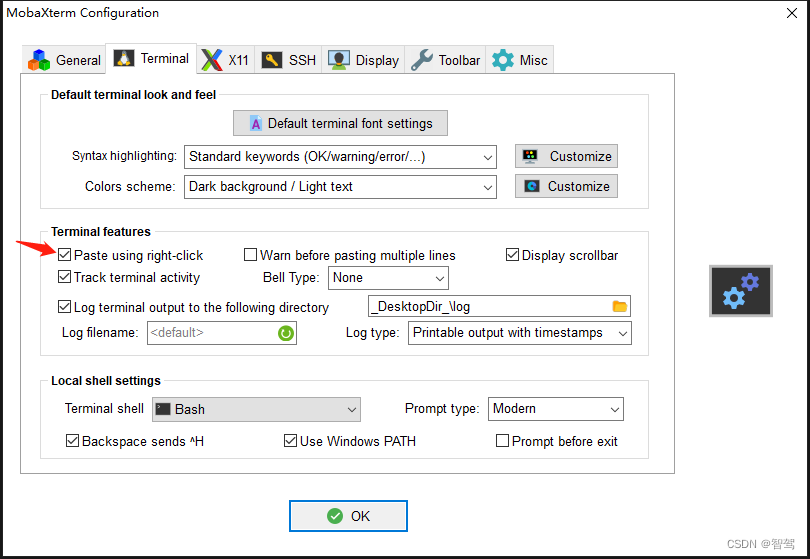
Task: Click the wrench Toolbar icon
Action: pyautogui.click(x=422, y=60)
